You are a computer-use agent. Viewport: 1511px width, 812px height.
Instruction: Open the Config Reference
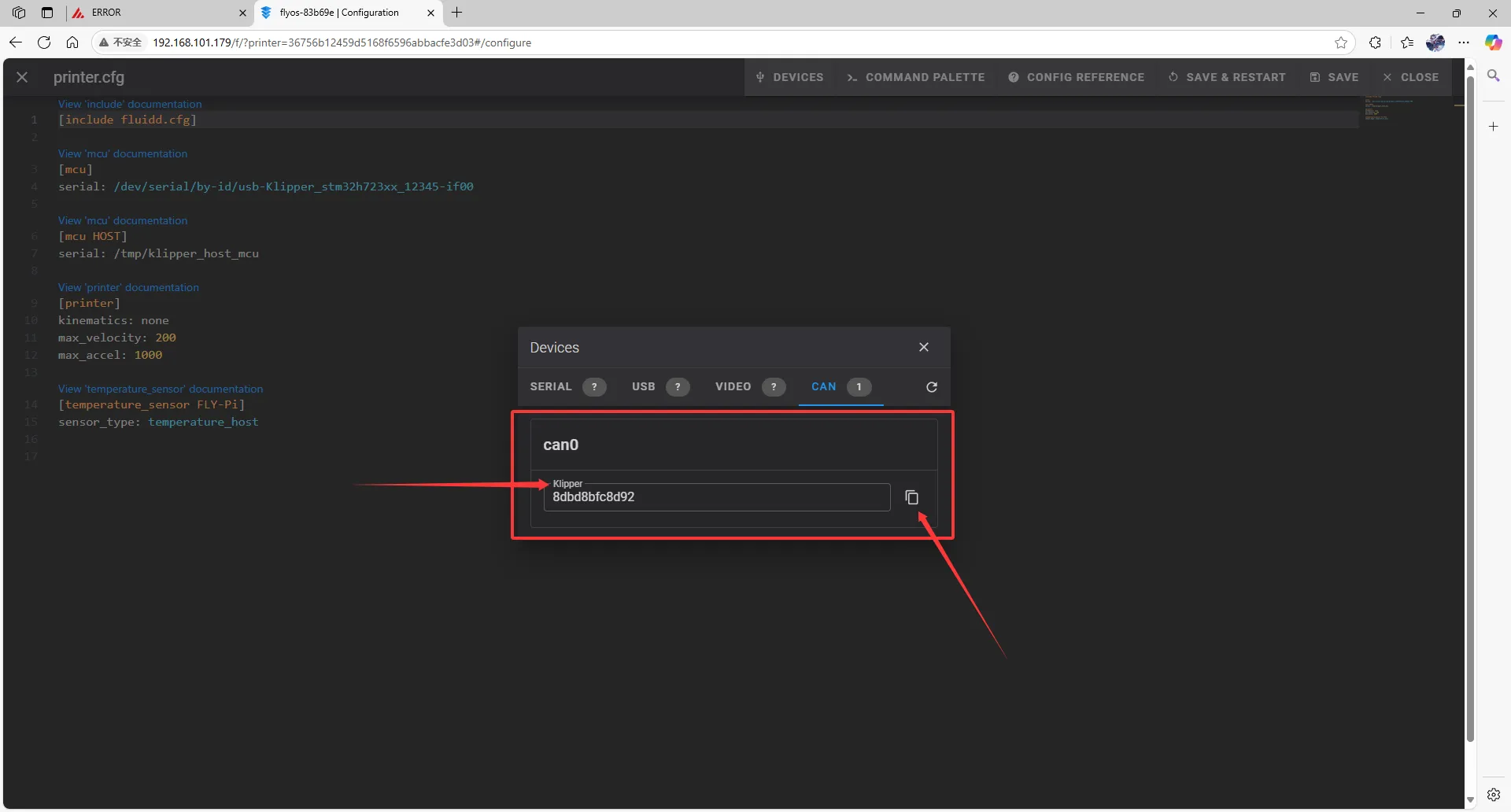point(1077,77)
